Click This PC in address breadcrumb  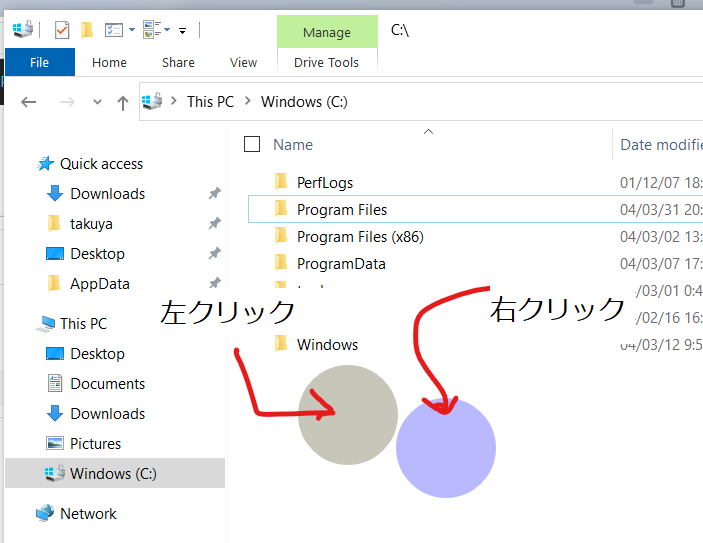(x=210, y=102)
